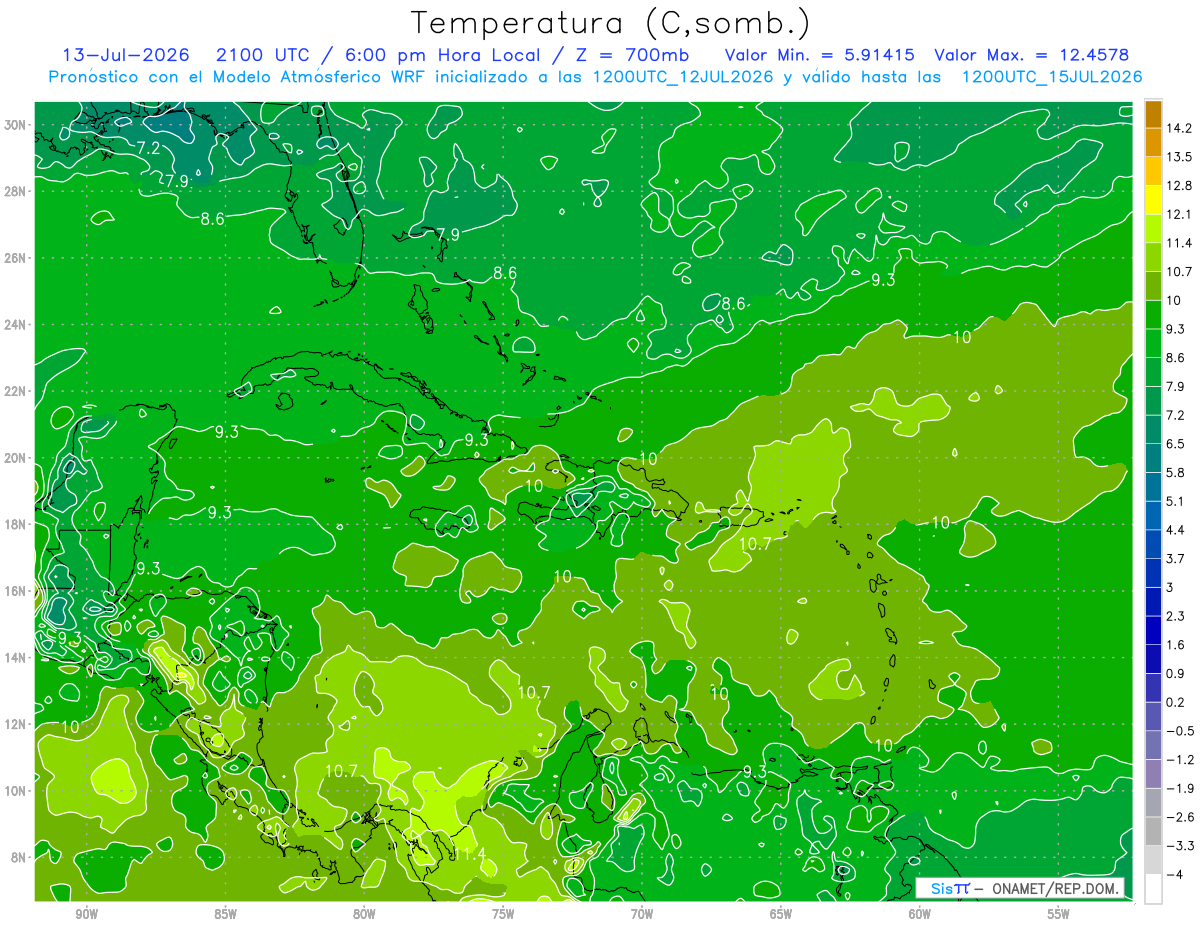Click the 20N latitude axis label
The width and height of the screenshot is (1200, 927).
[15, 458]
